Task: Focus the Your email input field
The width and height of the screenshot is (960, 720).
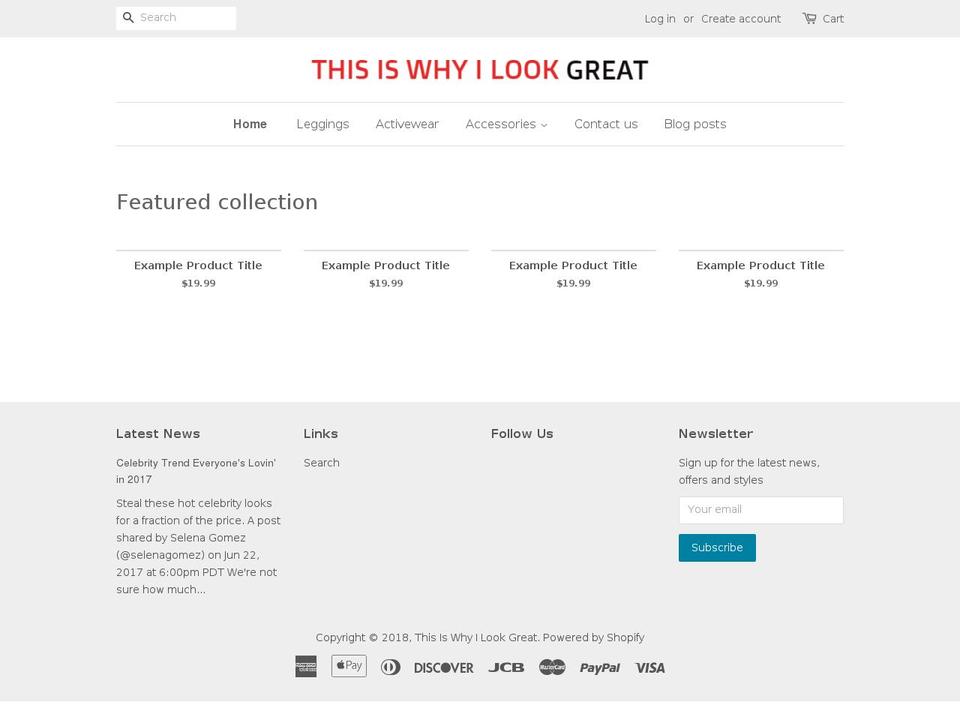Action: coord(761,510)
